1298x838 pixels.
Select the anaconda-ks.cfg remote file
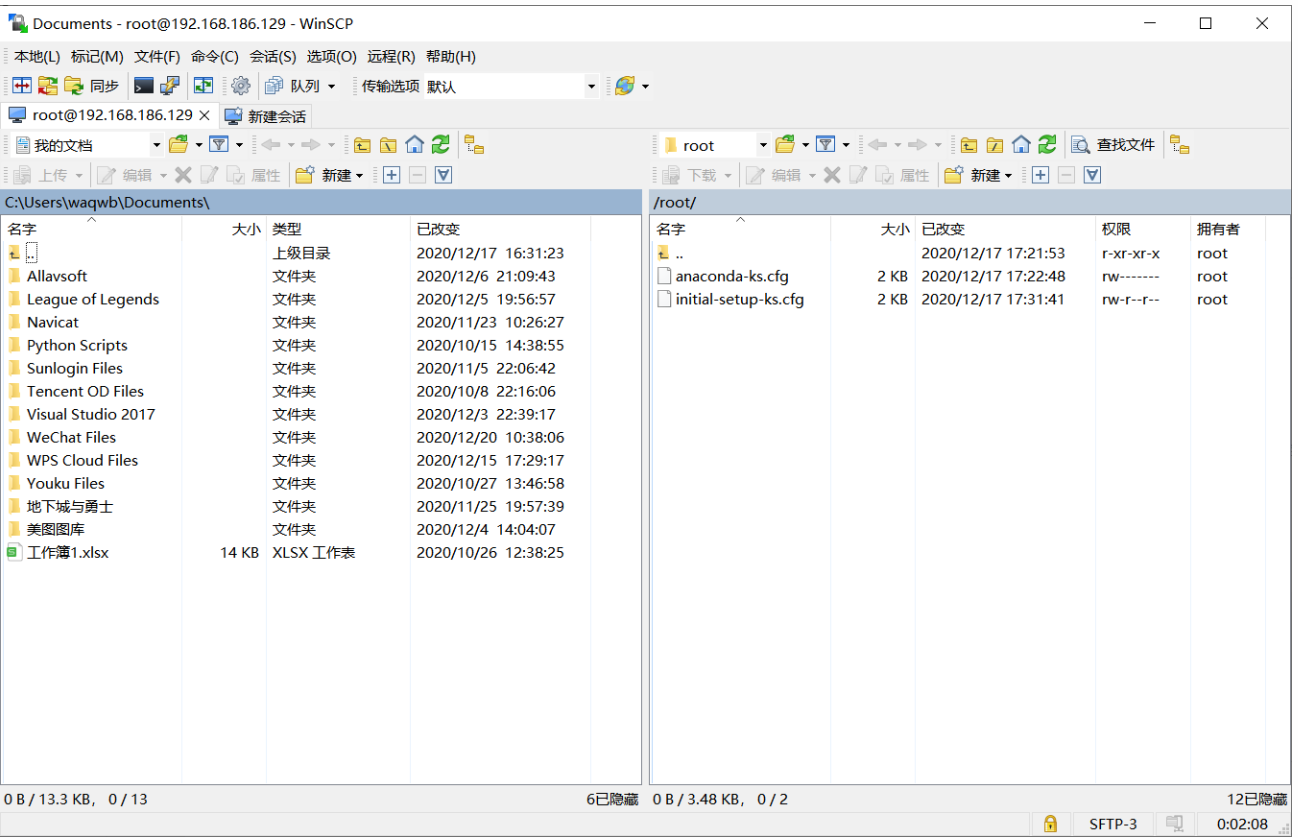(732, 276)
